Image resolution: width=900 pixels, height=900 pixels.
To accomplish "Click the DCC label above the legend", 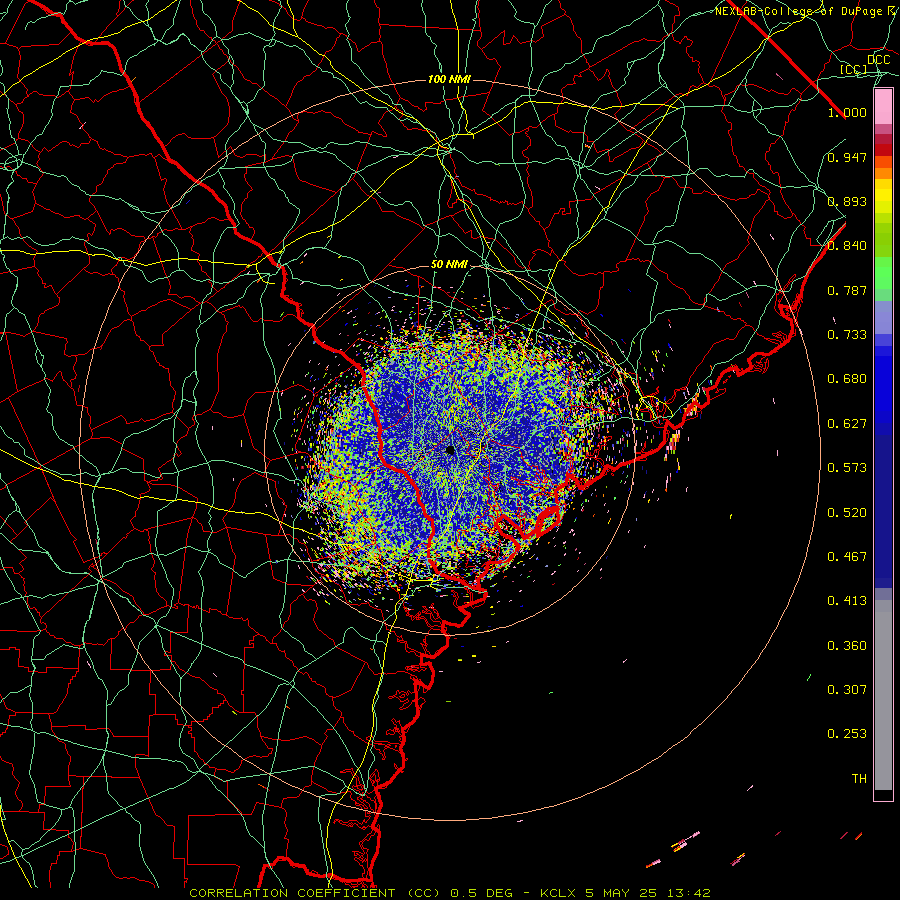I will coord(879,60).
